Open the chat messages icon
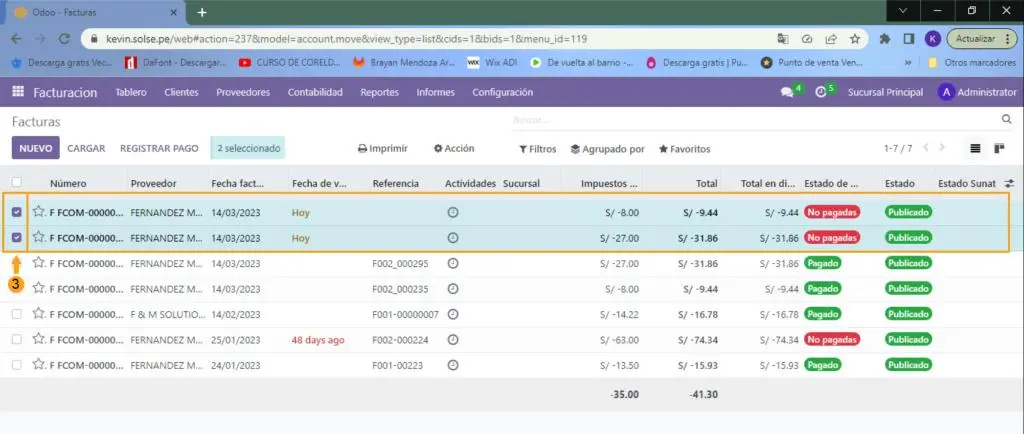This screenshot has height=434, width=1024. click(x=787, y=92)
